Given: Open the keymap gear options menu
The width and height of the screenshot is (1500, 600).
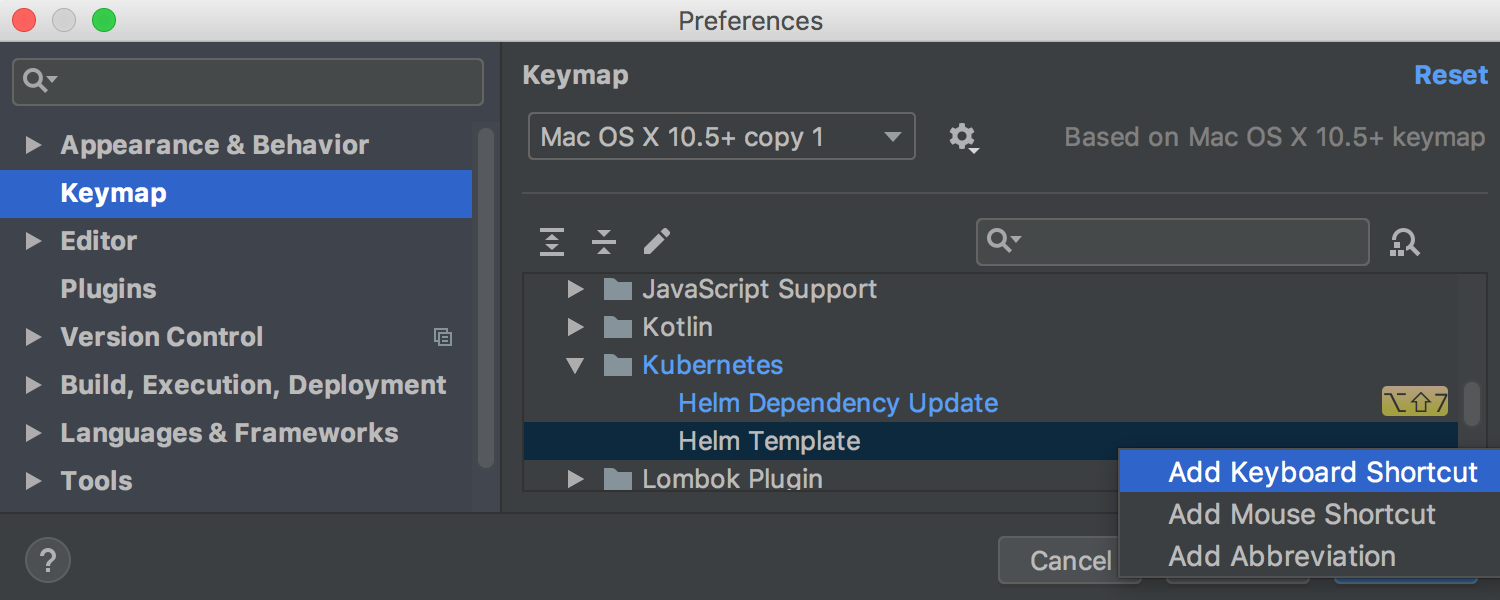Looking at the screenshot, I should pos(964,137).
